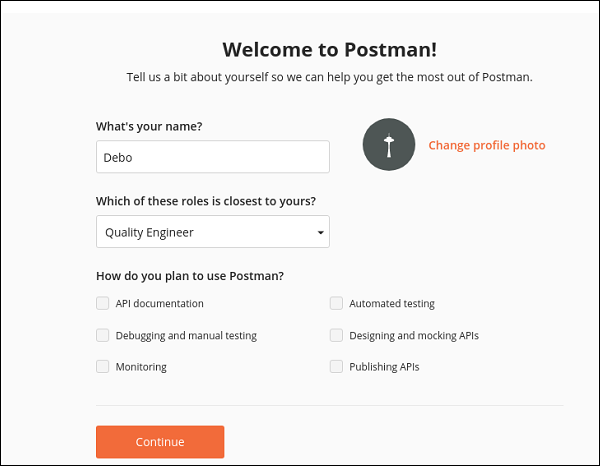Open the Quality Engineer role dropdown
600x466 pixels.
click(x=212, y=232)
